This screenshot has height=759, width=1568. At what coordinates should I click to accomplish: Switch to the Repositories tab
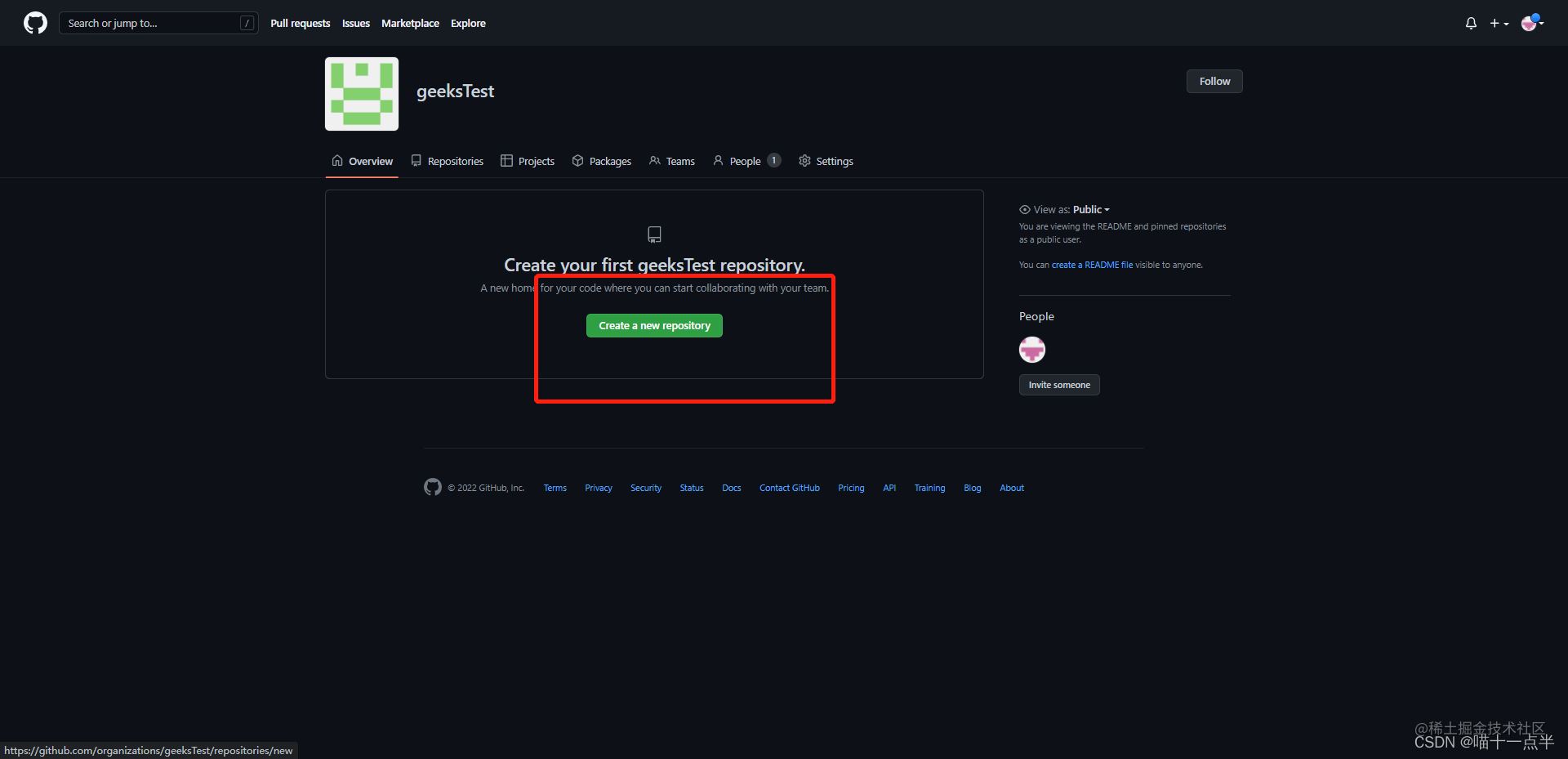point(447,161)
